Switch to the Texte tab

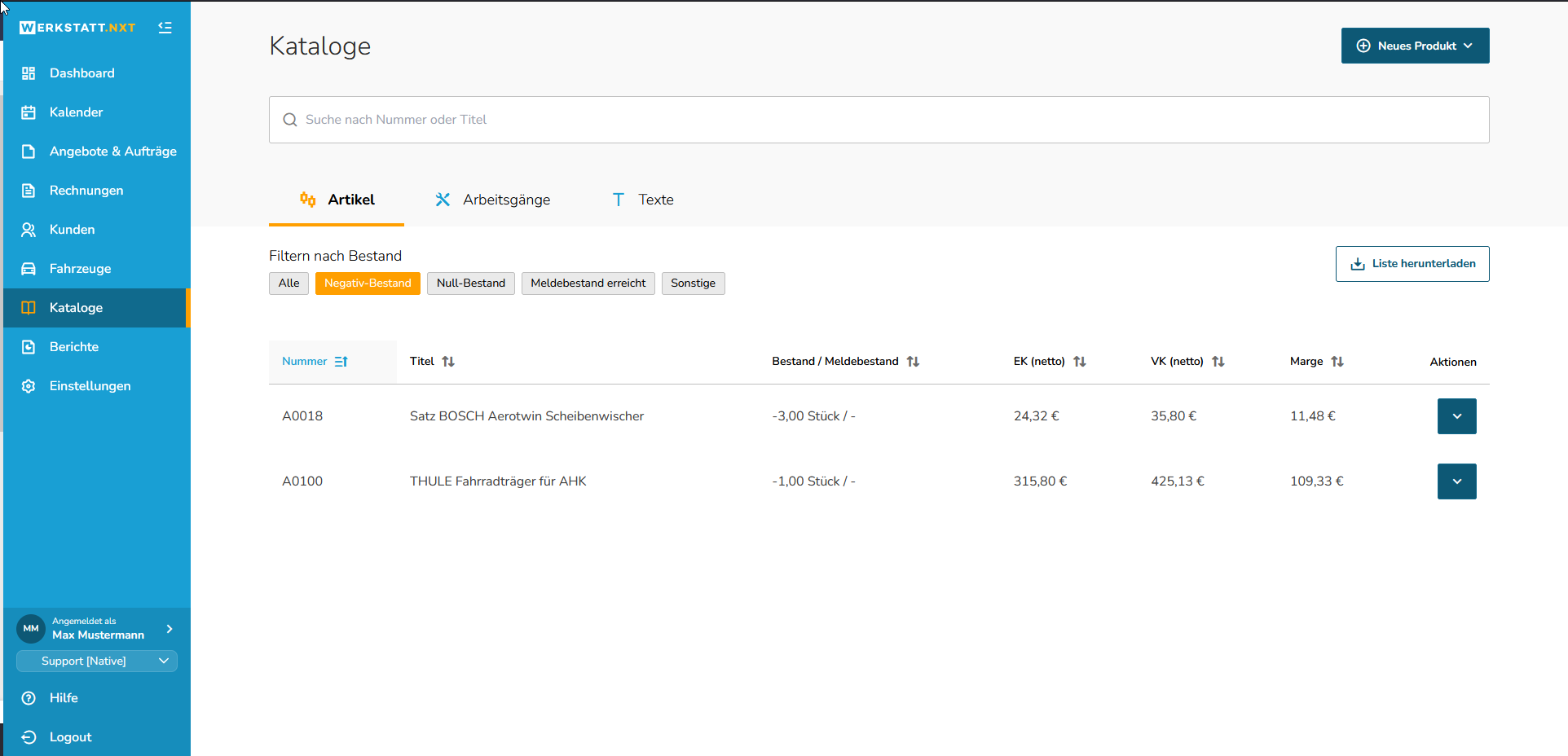643,200
